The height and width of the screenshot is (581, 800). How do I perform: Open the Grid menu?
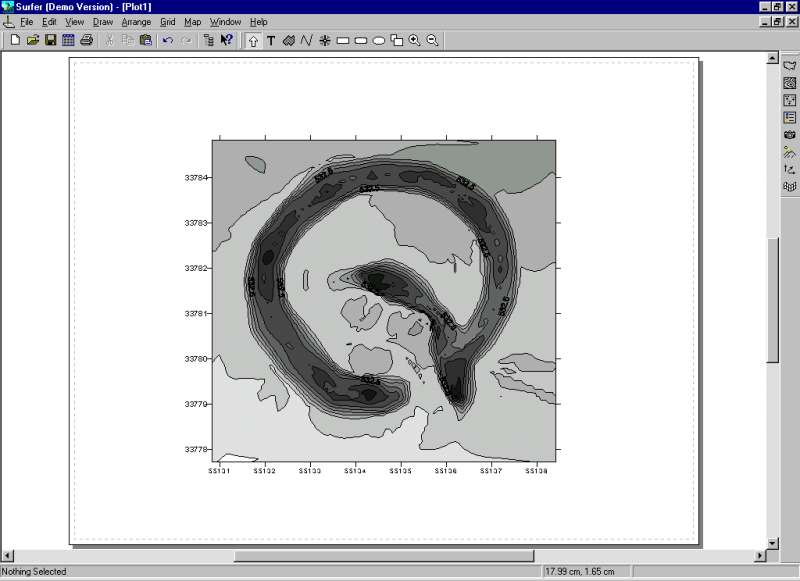167,21
